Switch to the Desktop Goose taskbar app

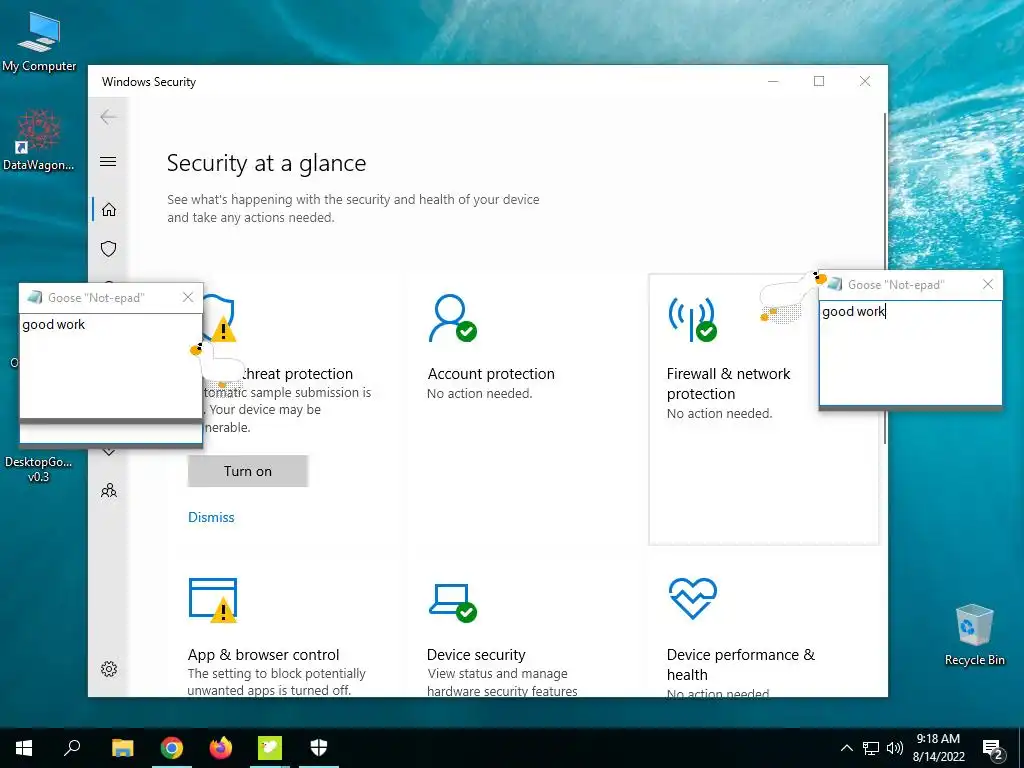tap(270, 748)
